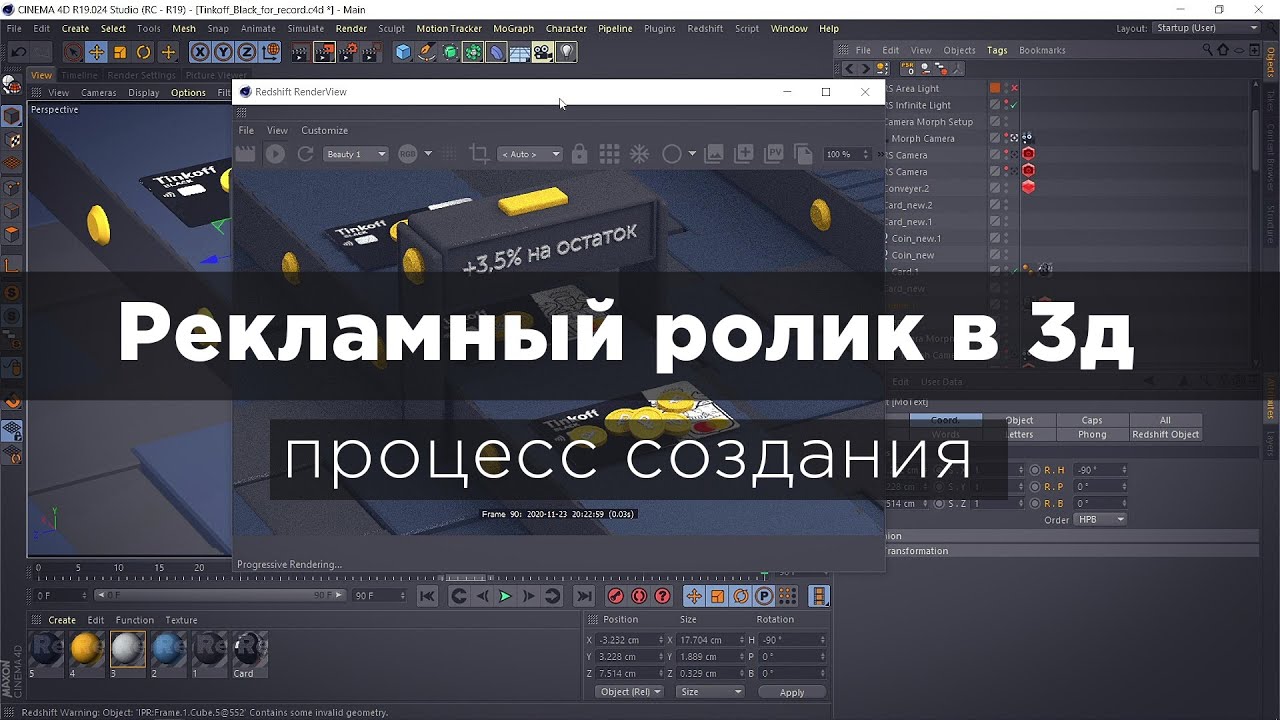
Task: Open the viewport Options menu
Action: (x=188, y=93)
